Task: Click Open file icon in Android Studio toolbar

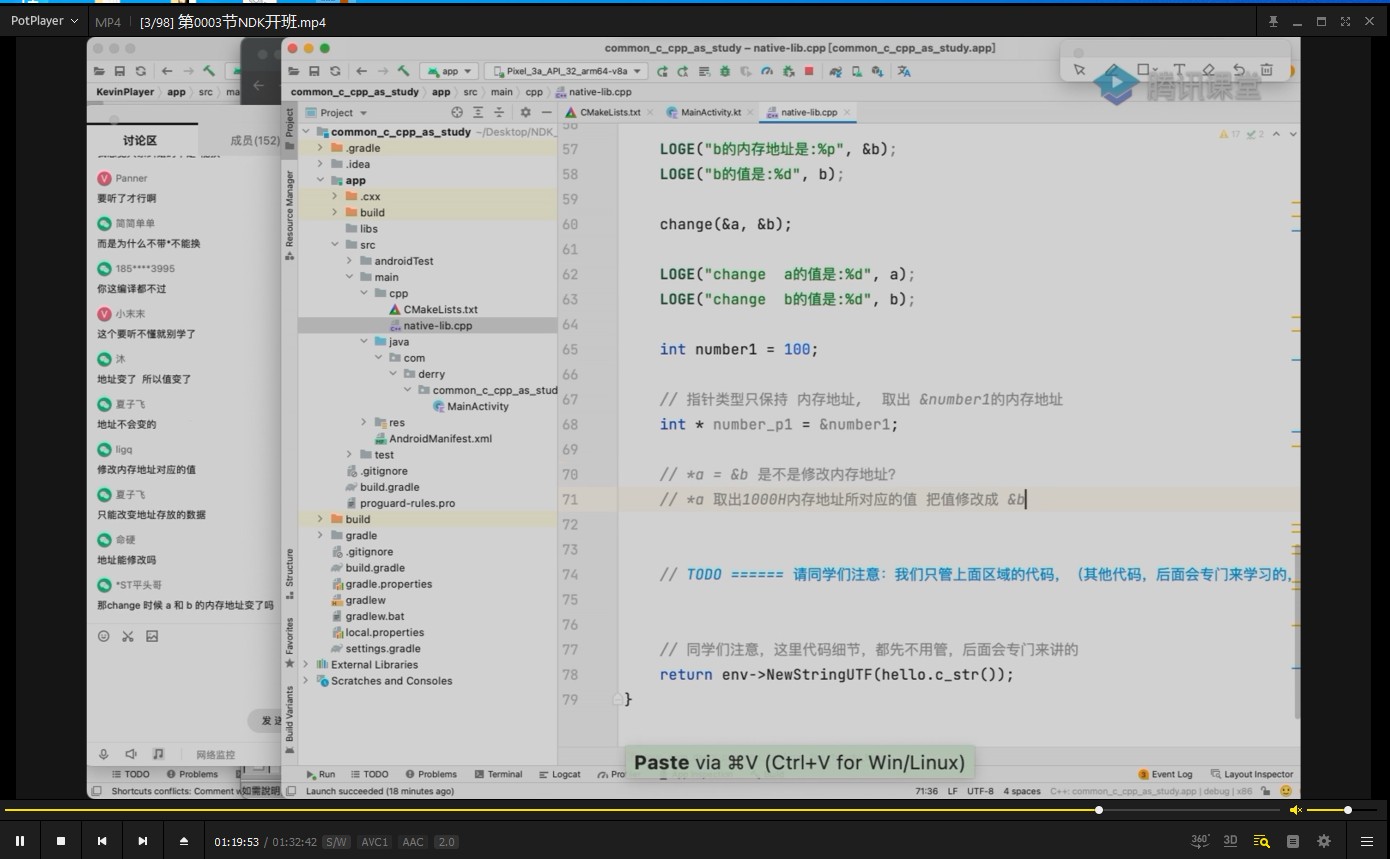Action: pos(293,71)
